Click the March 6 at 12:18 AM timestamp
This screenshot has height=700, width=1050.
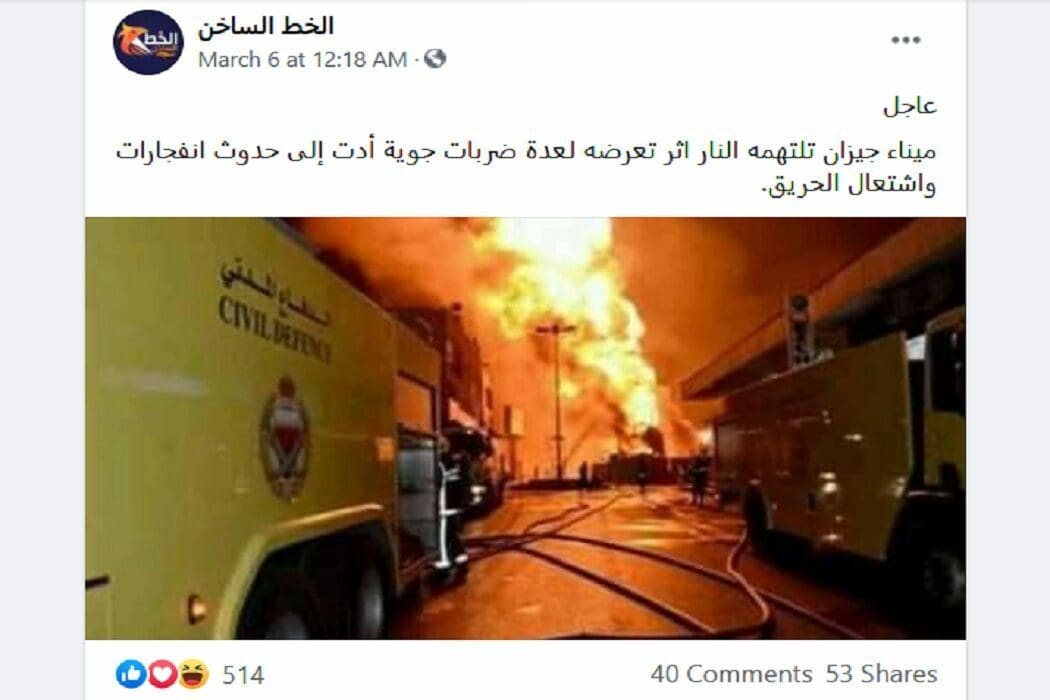[303, 60]
